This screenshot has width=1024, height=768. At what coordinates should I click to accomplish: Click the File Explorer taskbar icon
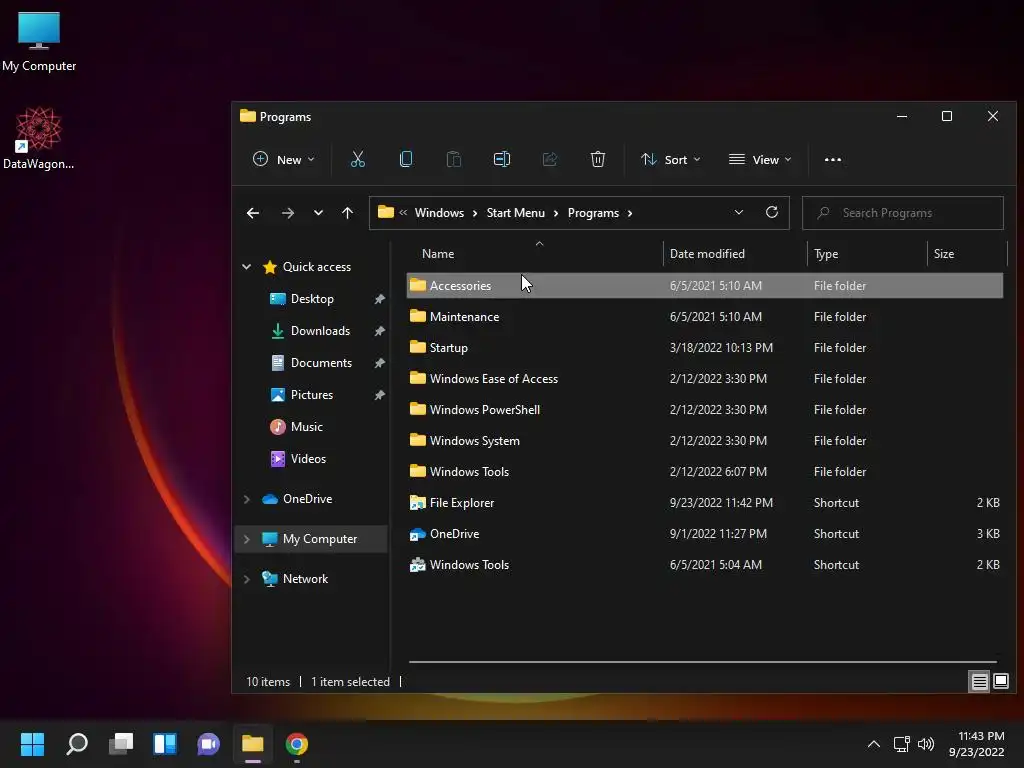tap(253, 744)
